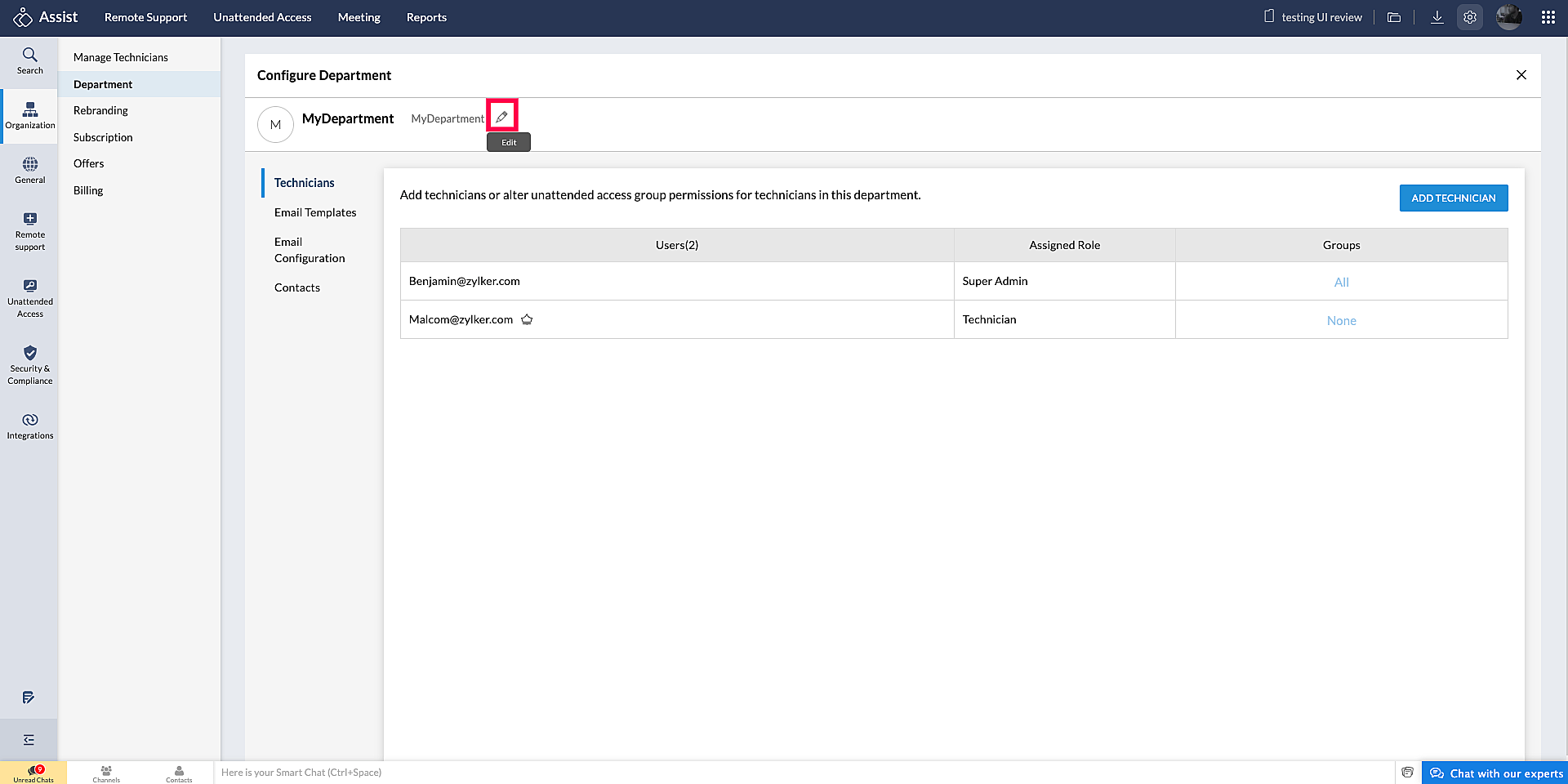Open the General settings sidebar icon
The image size is (1568, 784).
[x=30, y=171]
